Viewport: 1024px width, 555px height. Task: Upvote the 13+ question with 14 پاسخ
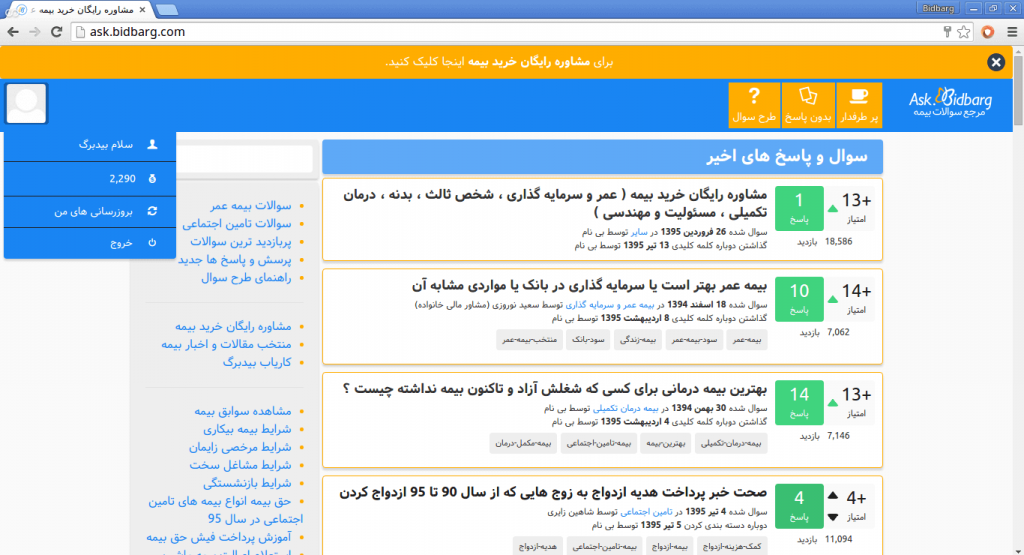(833, 403)
